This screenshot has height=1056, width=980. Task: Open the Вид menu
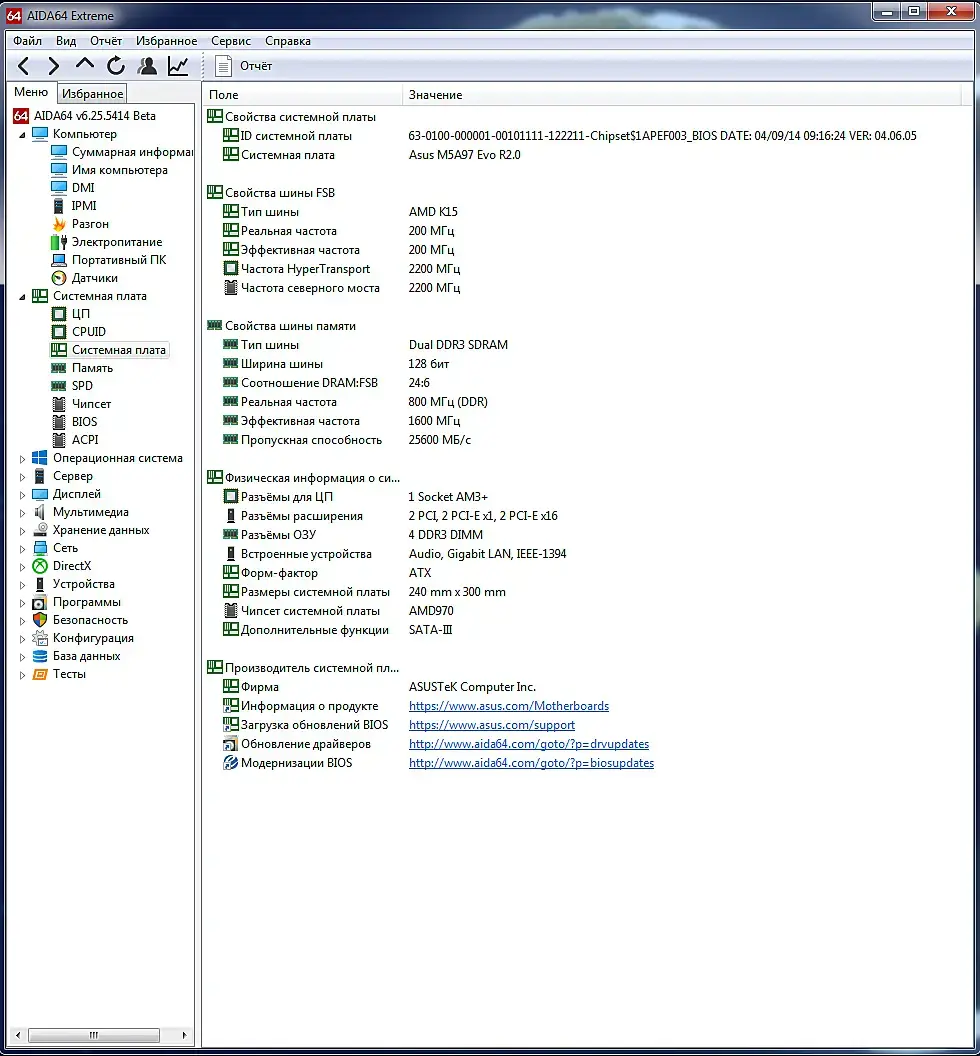coord(66,41)
